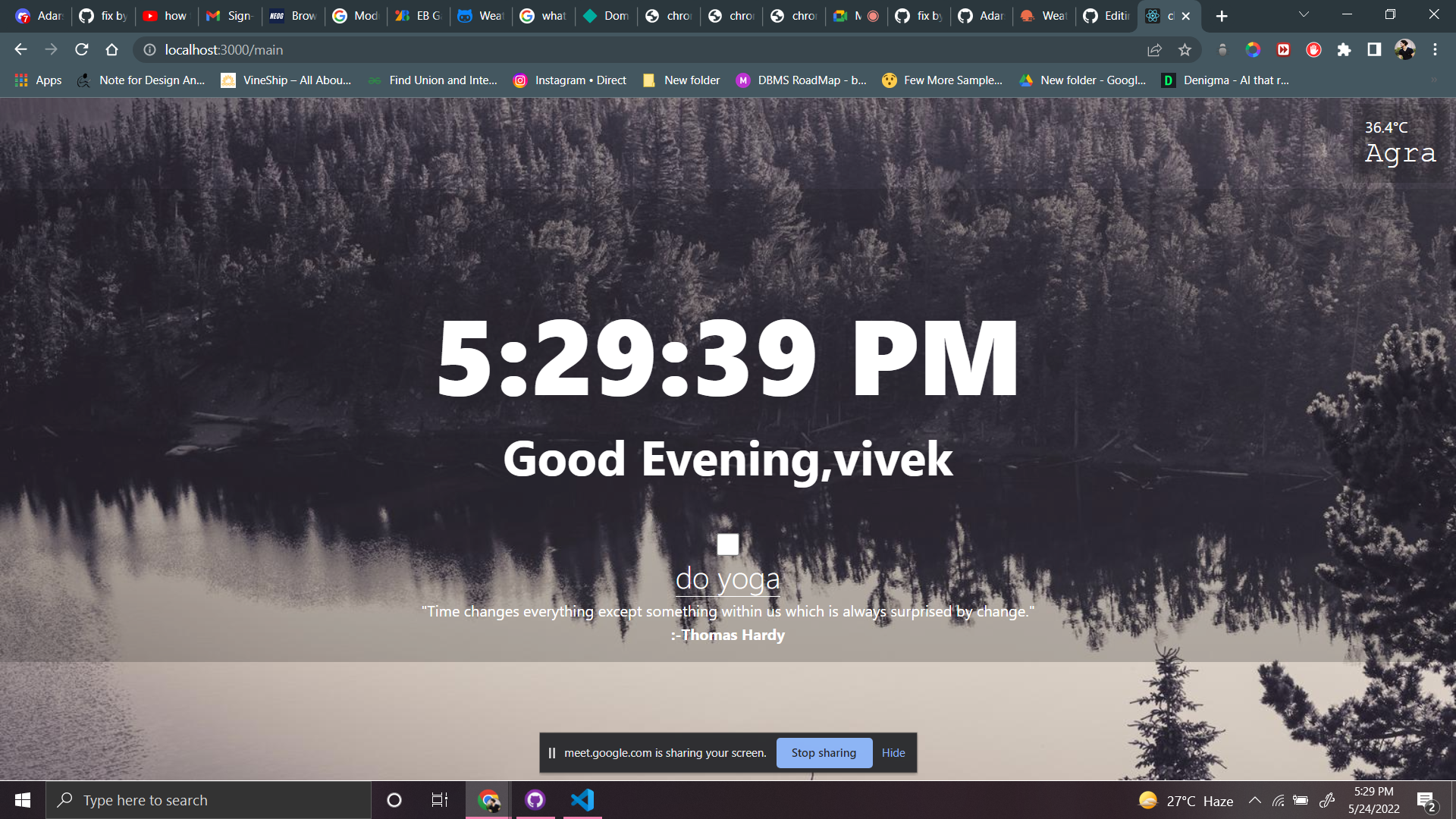Click the Stop sharing button
1456x819 pixels.
coord(824,752)
